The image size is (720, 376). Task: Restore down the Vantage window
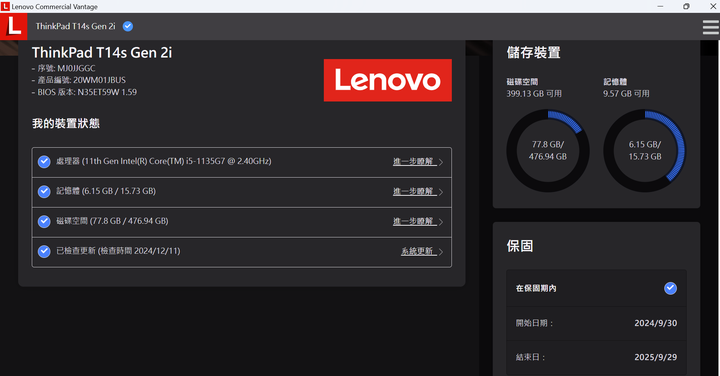tap(686, 6)
